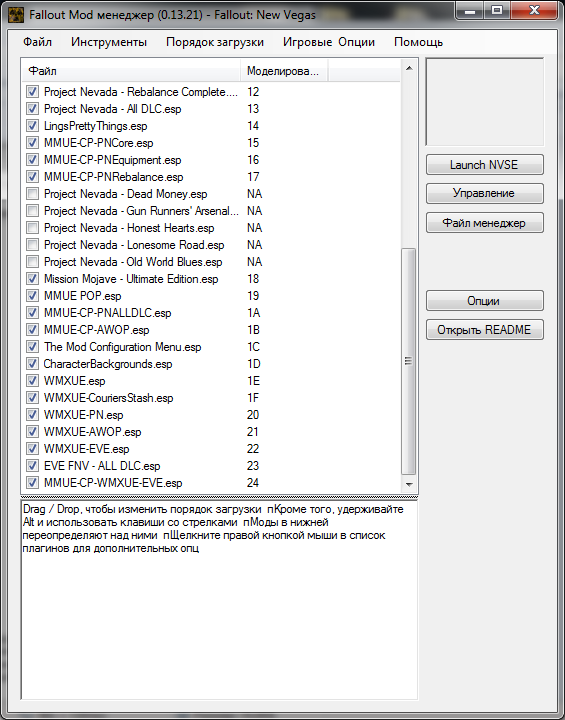The height and width of the screenshot is (720, 565).
Task: Click the plugin list scroll up arrow
Action: 409,68
